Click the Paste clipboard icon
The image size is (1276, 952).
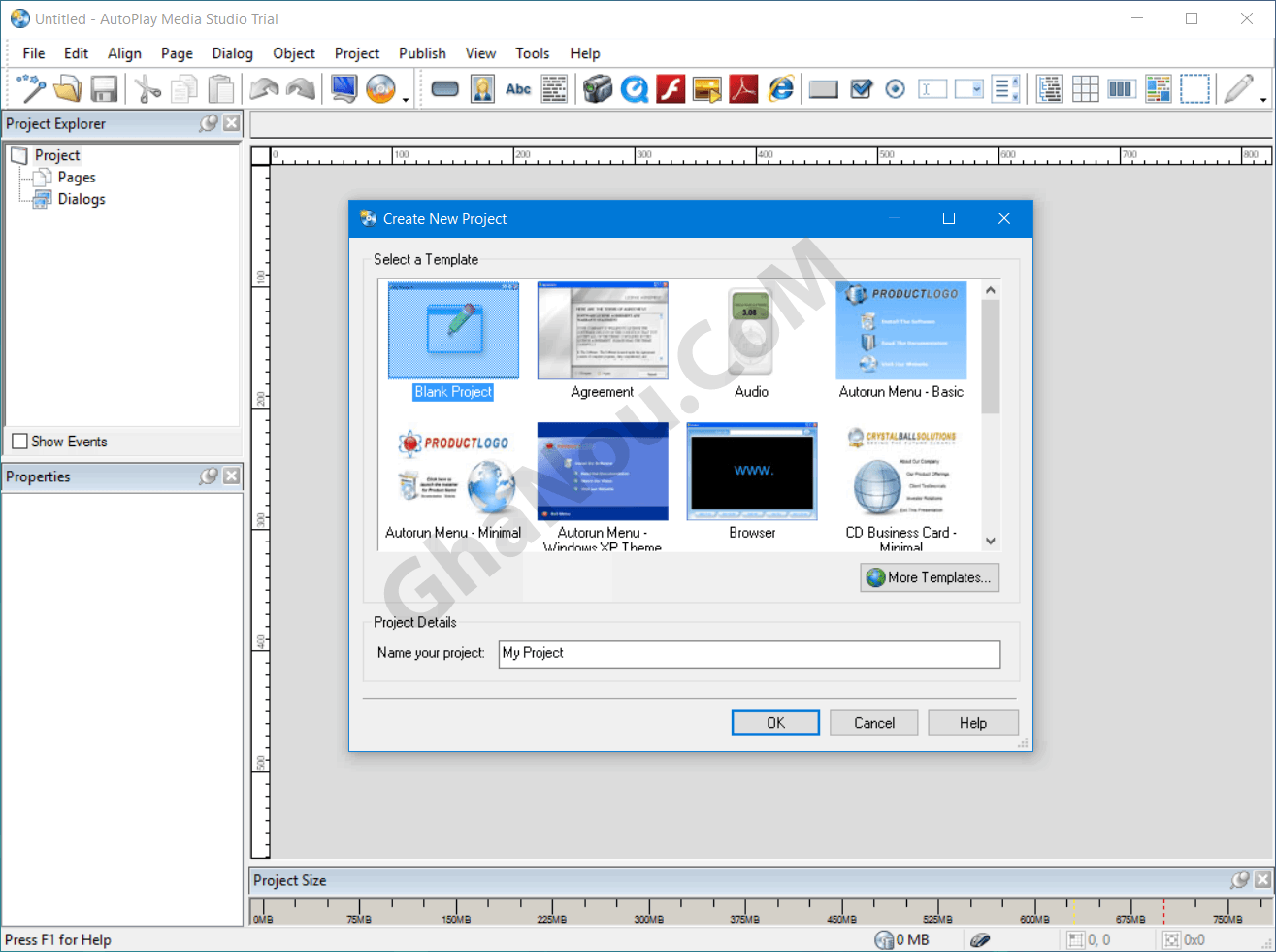click(221, 89)
